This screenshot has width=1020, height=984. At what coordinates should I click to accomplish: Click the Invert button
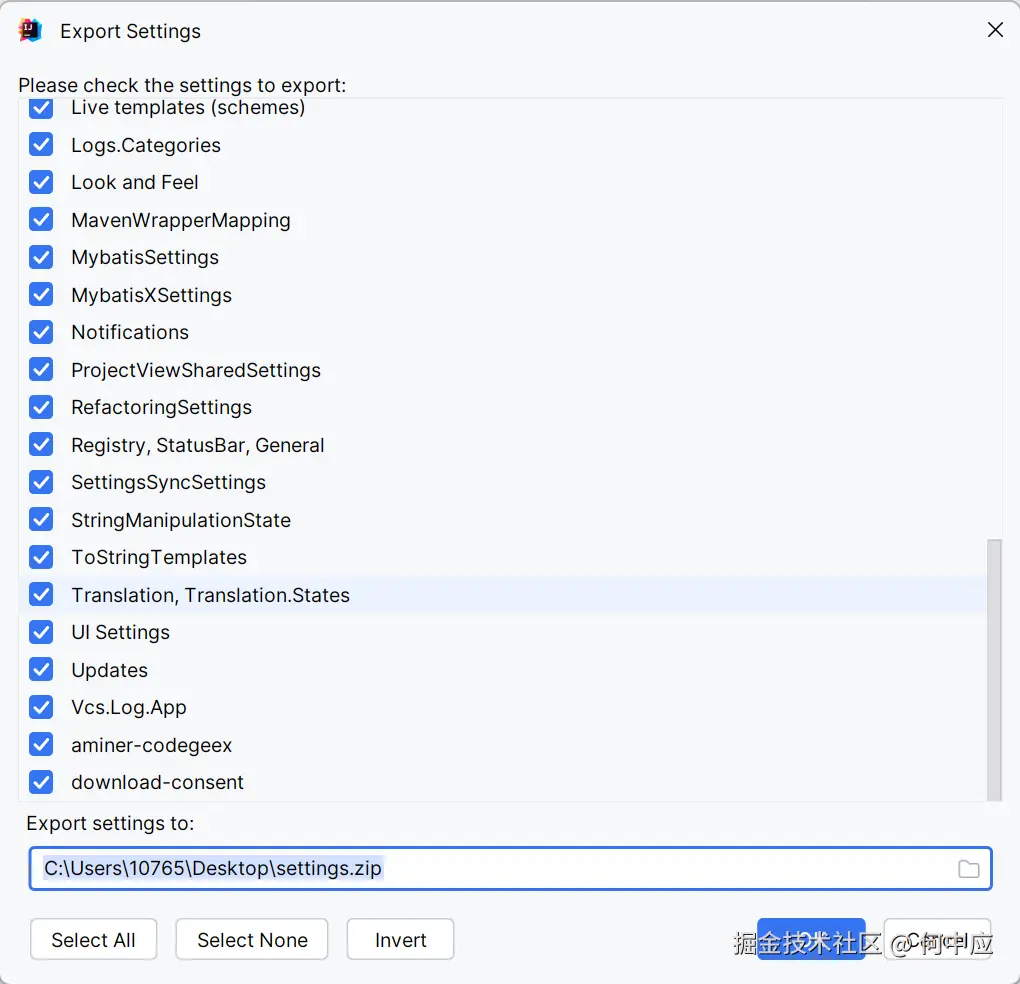click(400, 939)
